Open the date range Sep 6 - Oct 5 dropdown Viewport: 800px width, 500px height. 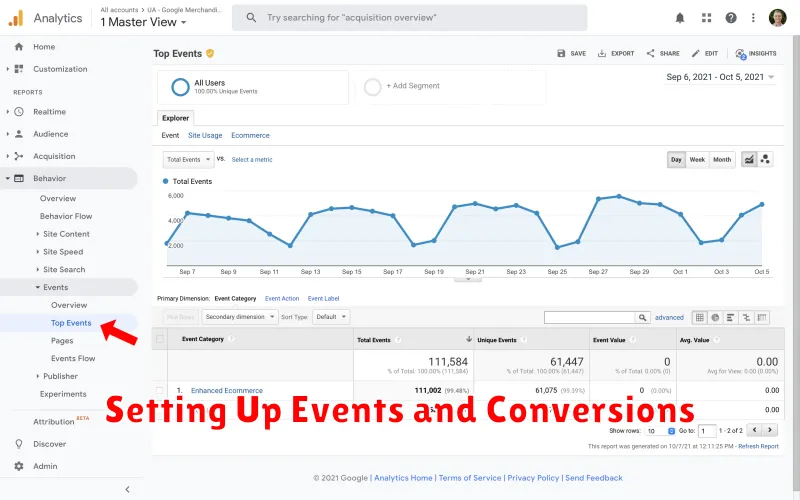720,77
